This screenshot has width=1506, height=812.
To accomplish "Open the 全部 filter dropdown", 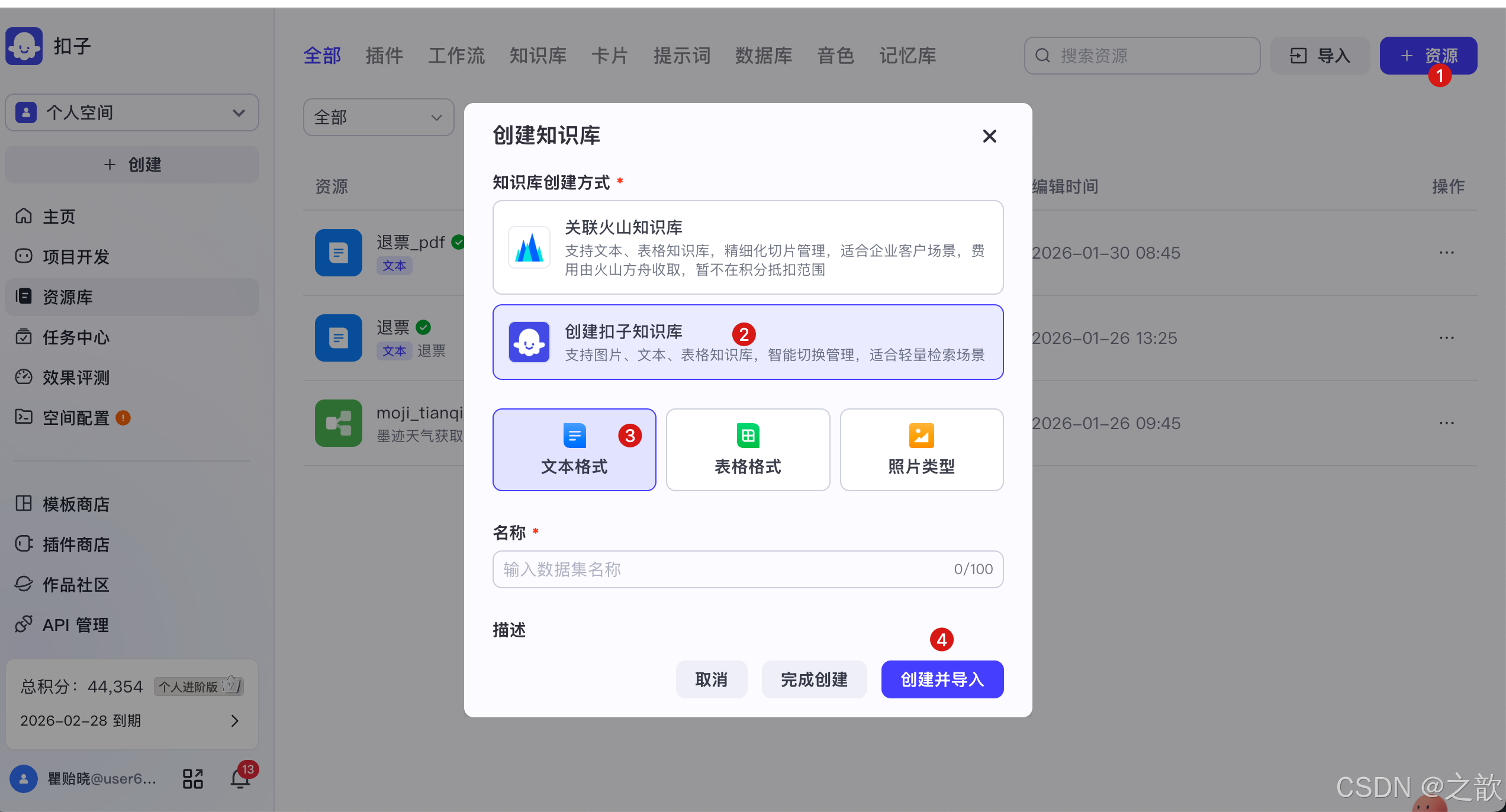I will click(378, 117).
